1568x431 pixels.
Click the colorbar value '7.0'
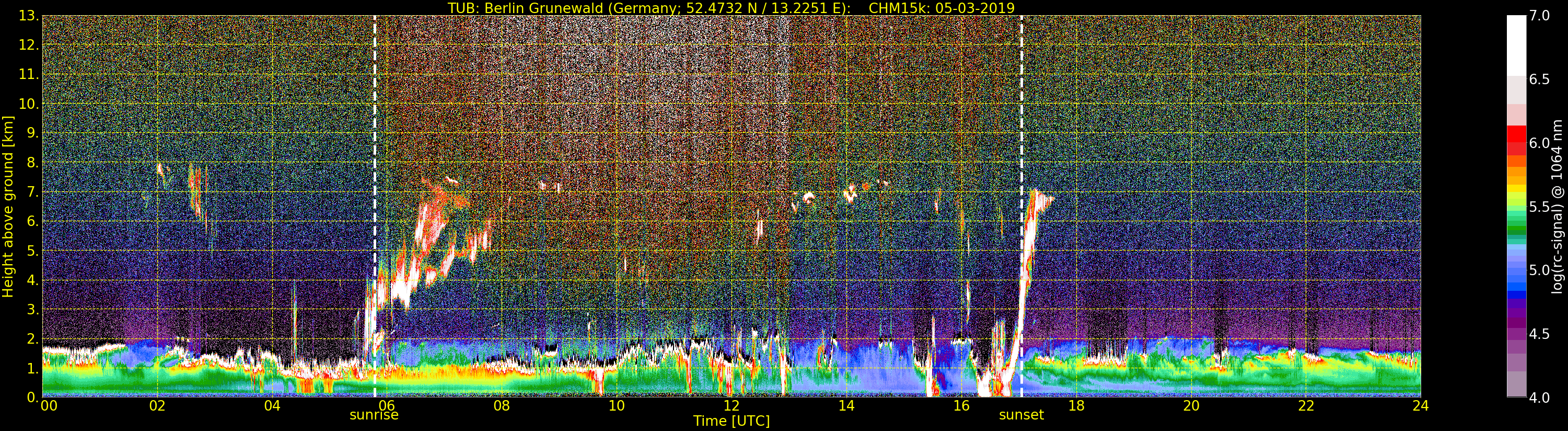(x=1539, y=16)
